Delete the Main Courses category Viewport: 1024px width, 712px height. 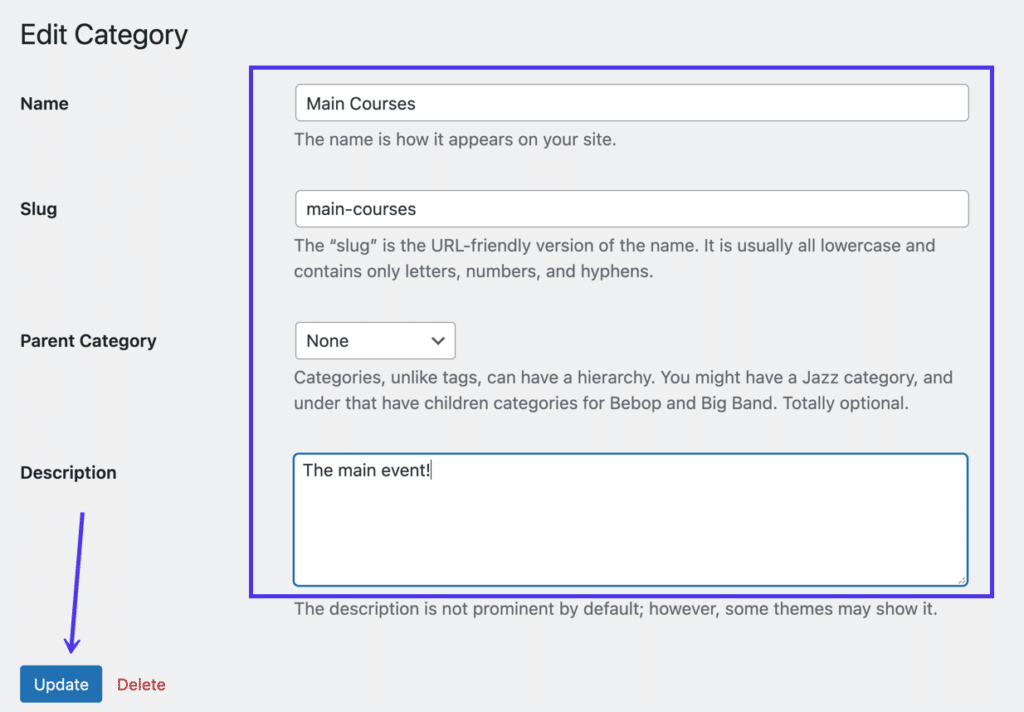[x=140, y=684]
